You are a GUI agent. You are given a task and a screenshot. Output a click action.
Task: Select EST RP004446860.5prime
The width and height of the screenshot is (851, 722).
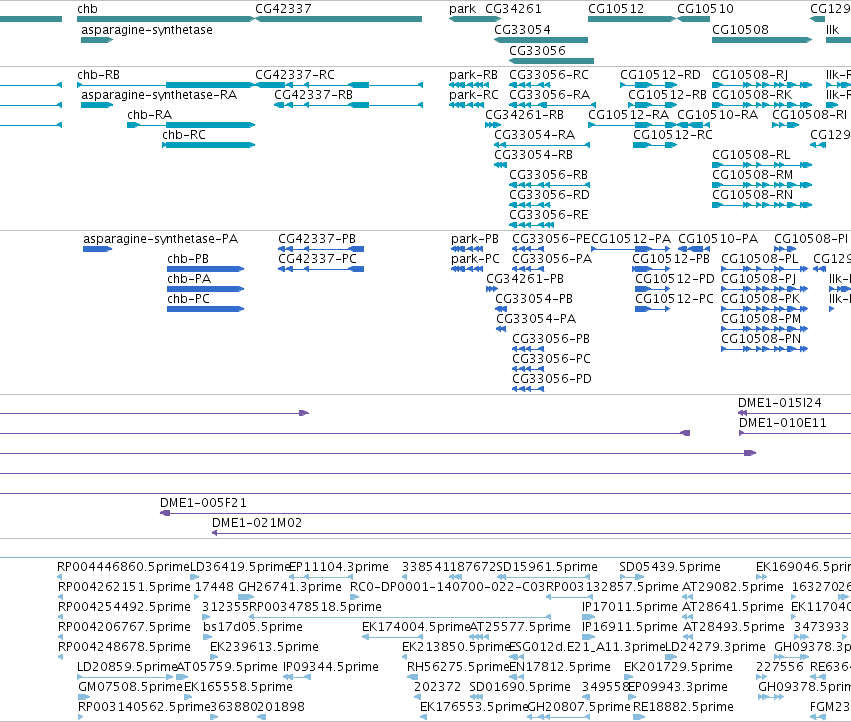pyautogui.click(x=60, y=577)
